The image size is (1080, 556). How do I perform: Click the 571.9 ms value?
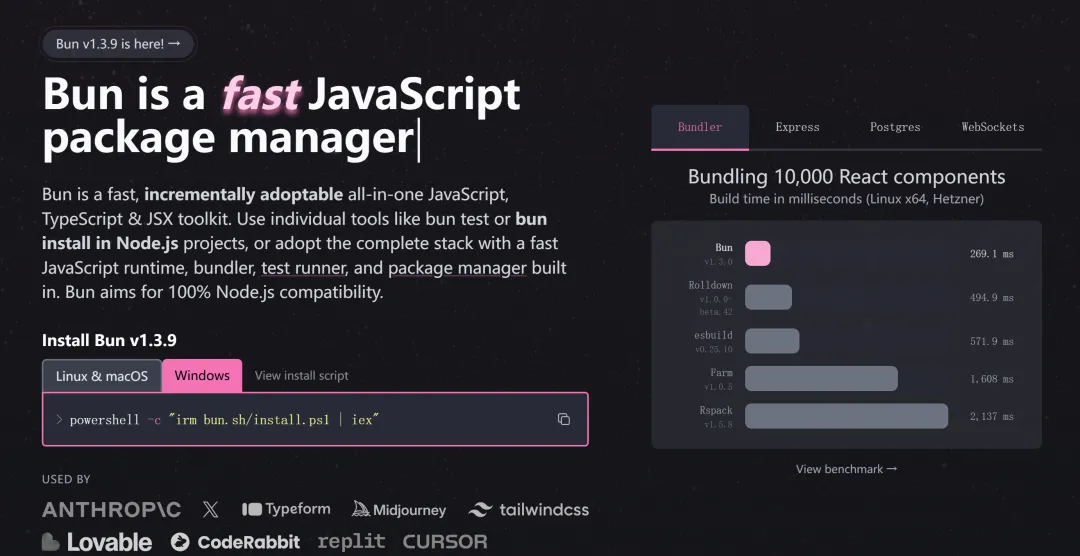pyautogui.click(x=991, y=342)
